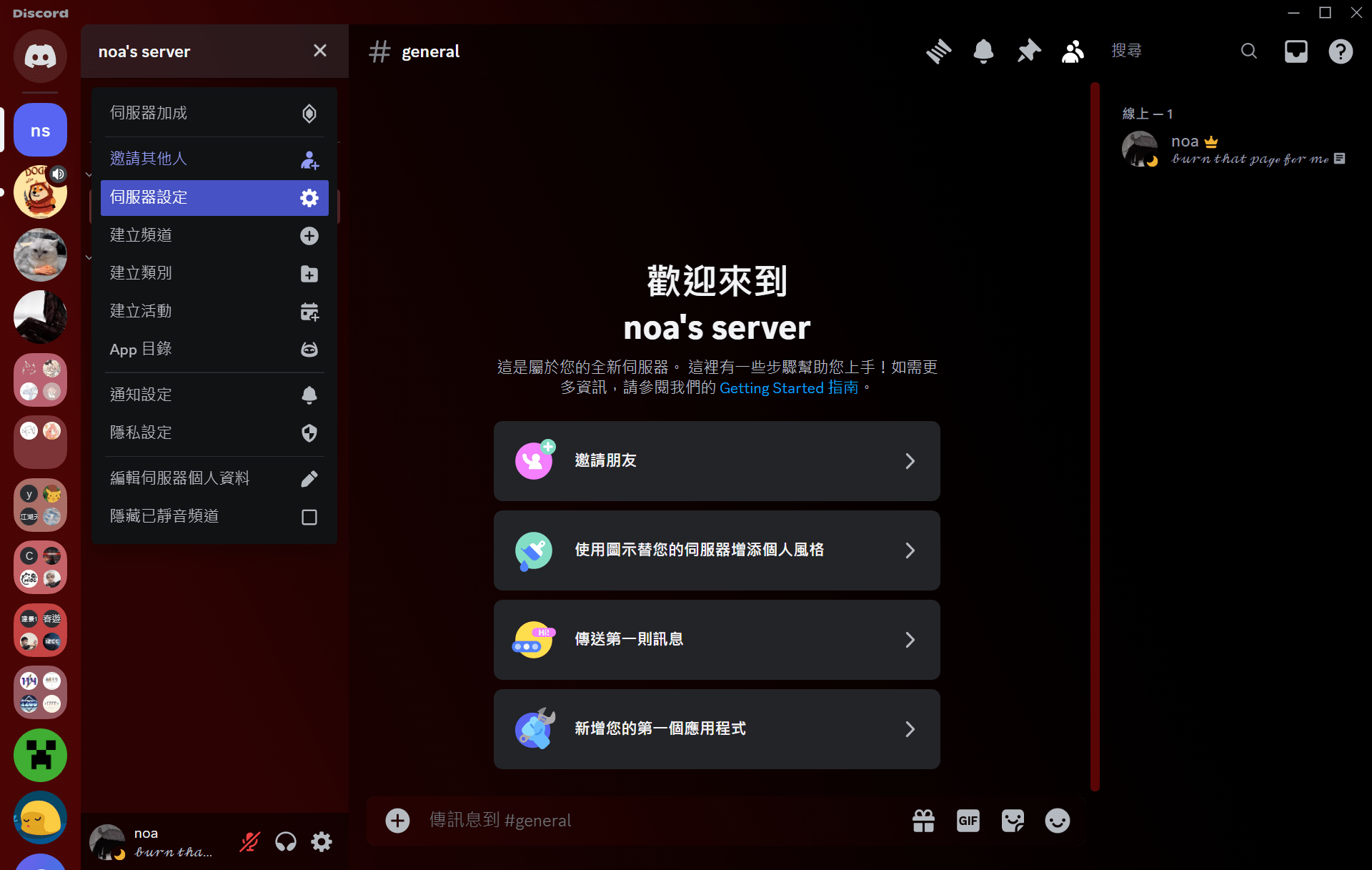
Task: Select 伺服器設定 from the server menu
Action: (214, 197)
